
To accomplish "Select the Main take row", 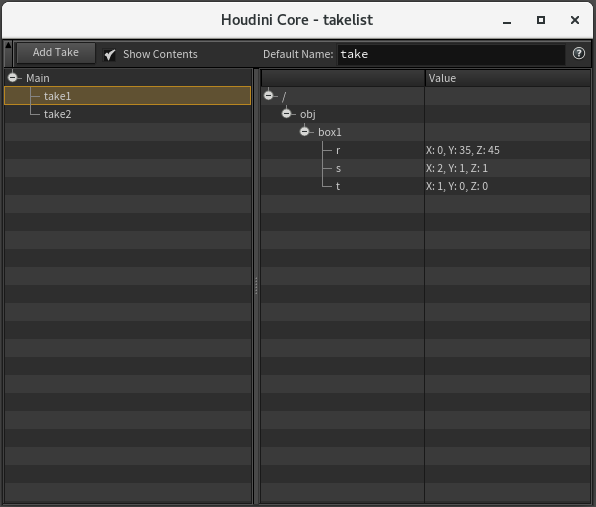I will [127, 78].
